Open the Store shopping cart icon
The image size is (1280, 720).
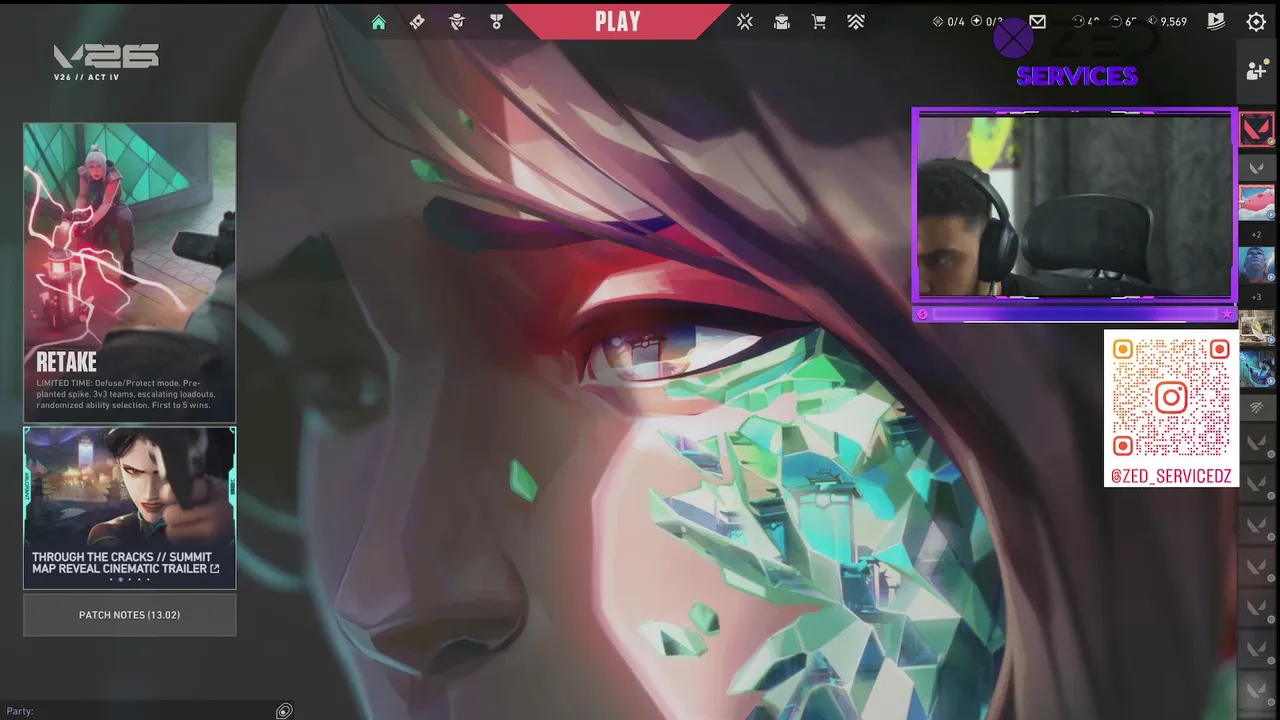tap(819, 22)
